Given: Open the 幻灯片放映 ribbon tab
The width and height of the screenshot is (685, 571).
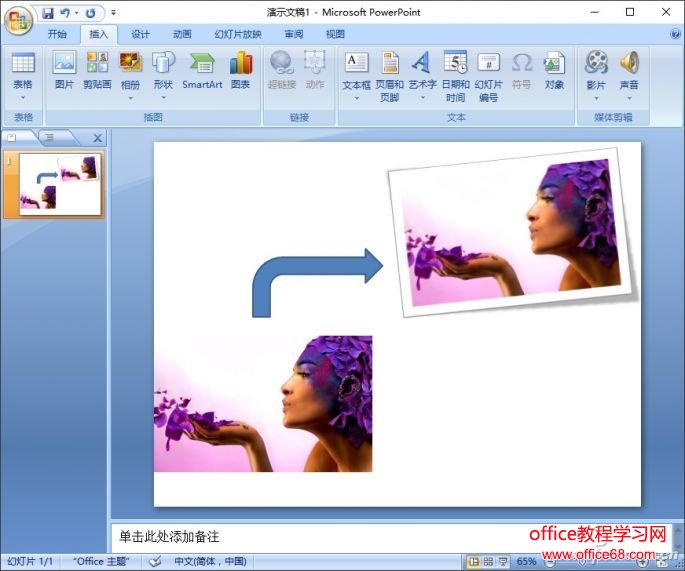Looking at the screenshot, I should 238,34.
